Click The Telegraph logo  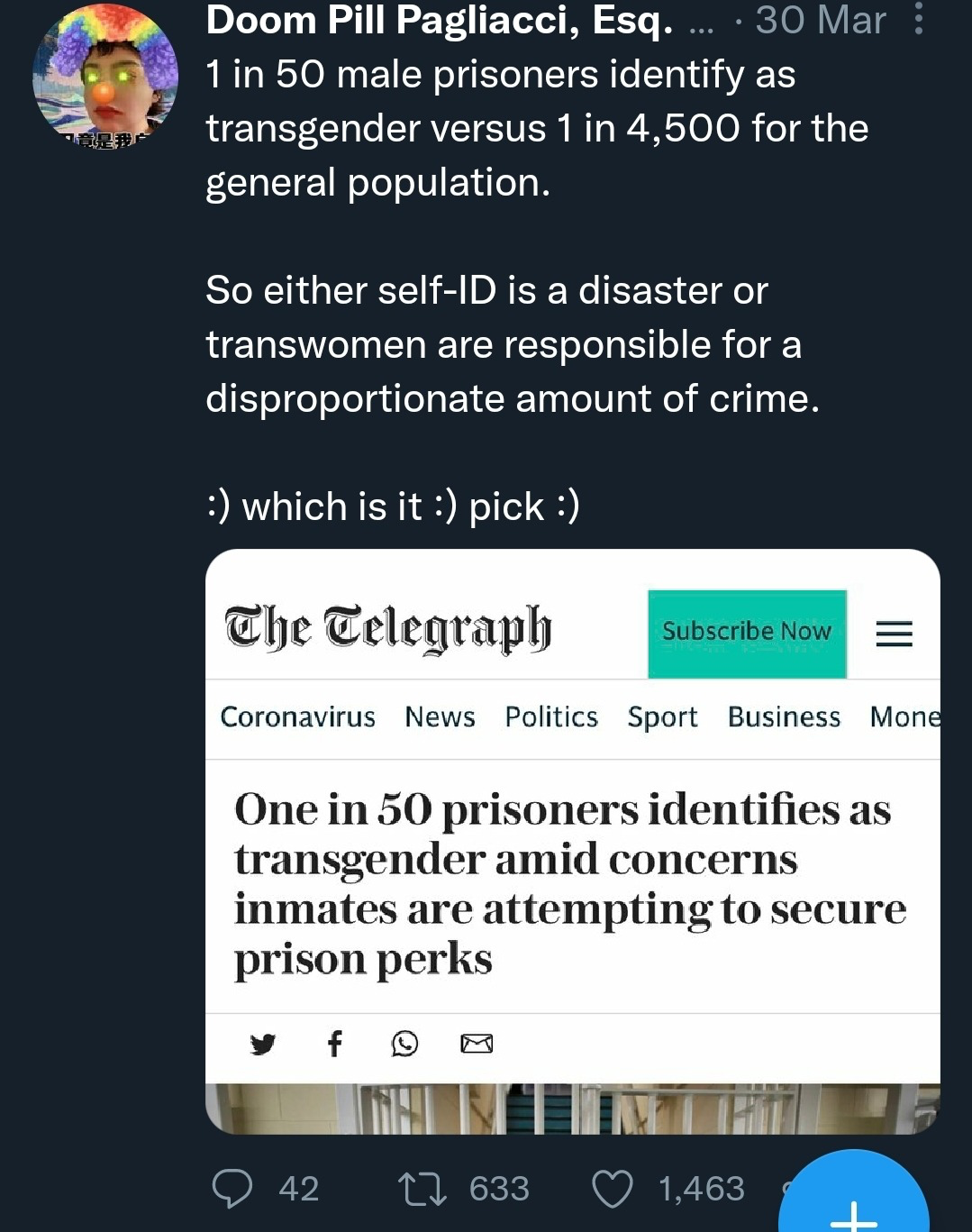(x=387, y=627)
